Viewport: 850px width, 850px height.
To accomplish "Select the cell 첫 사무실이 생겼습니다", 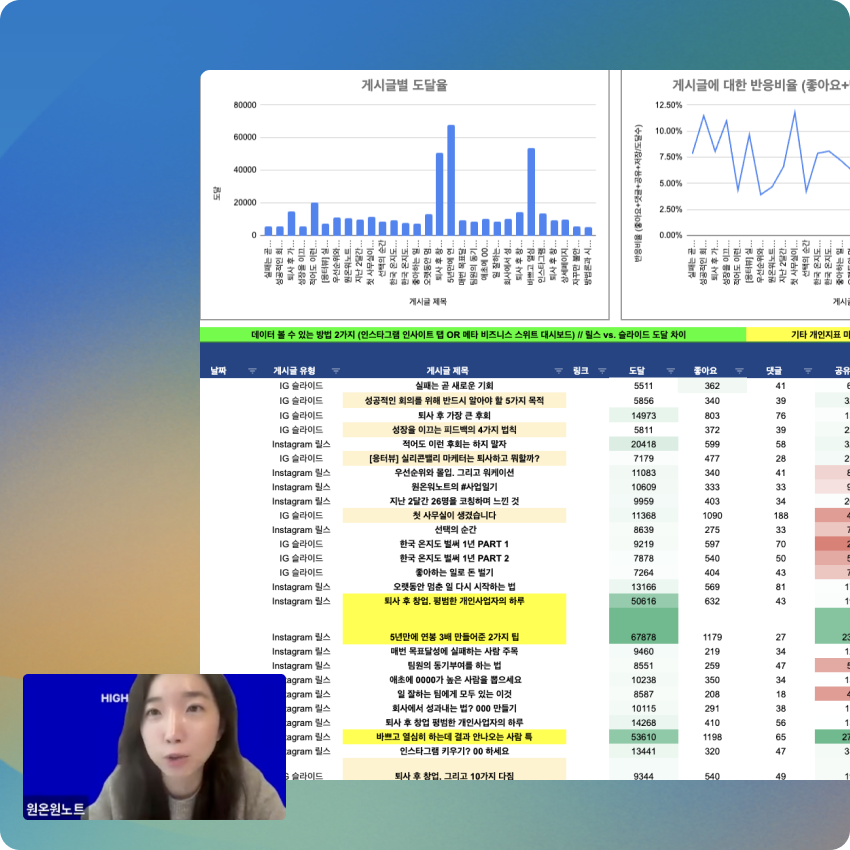I will coord(454,516).
